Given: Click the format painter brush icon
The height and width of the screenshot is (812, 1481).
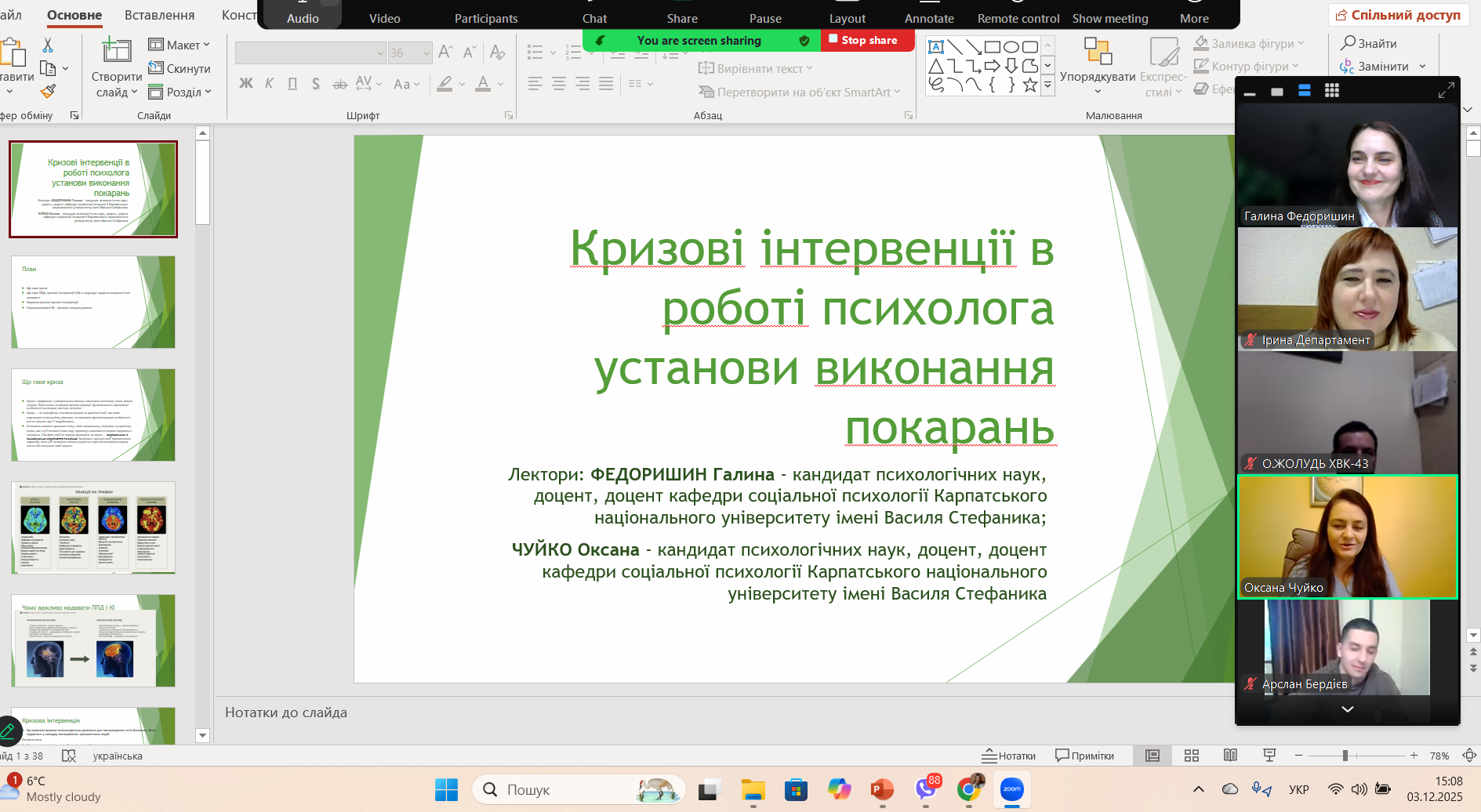Looking at the screenshot, I should pos(48,92).
